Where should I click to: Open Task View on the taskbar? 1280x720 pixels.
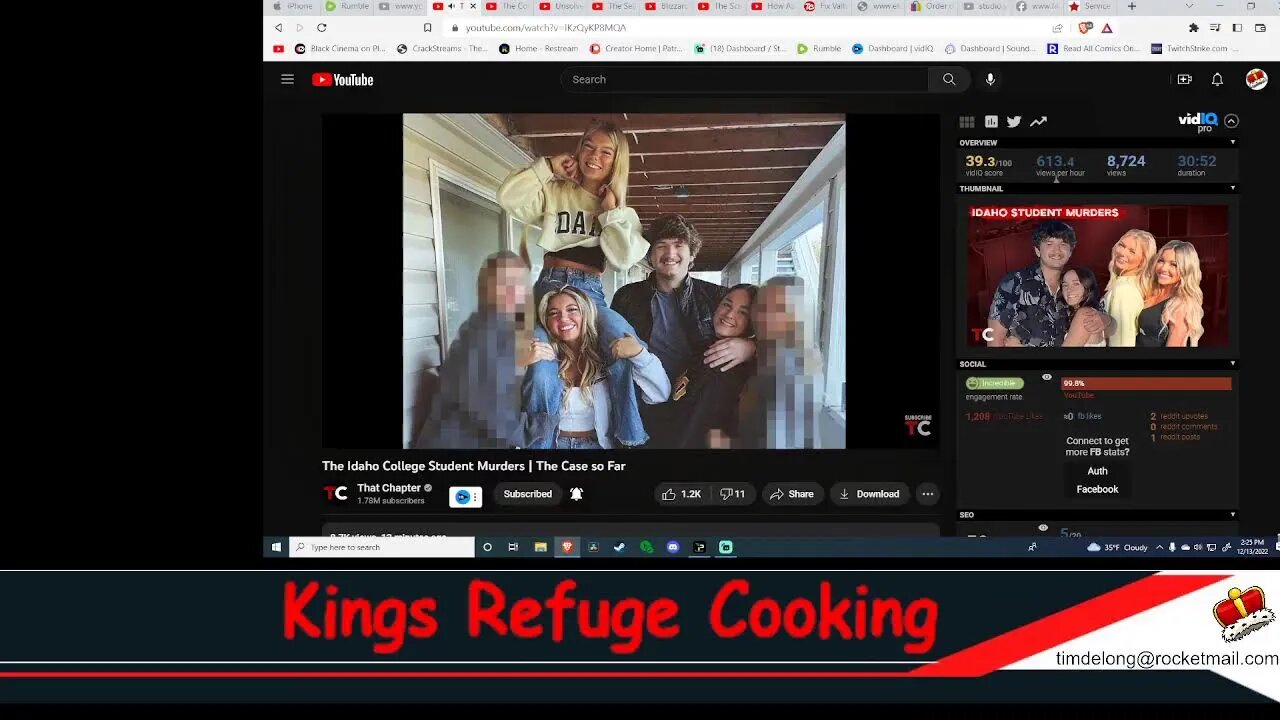[513, 547]
